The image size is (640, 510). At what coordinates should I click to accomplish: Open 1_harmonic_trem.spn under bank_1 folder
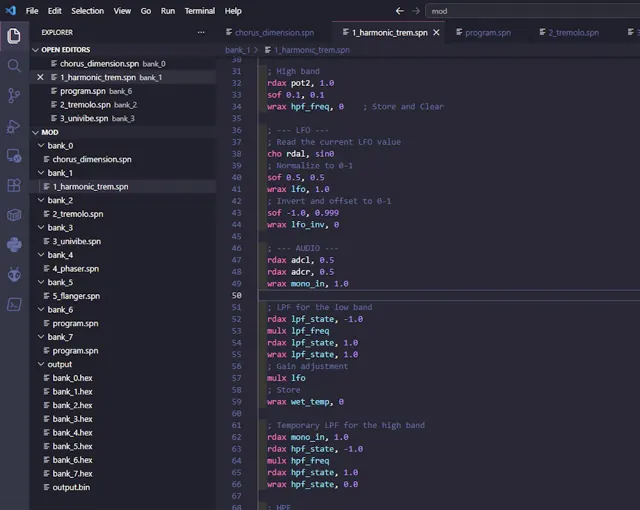[x=122, y=186]
